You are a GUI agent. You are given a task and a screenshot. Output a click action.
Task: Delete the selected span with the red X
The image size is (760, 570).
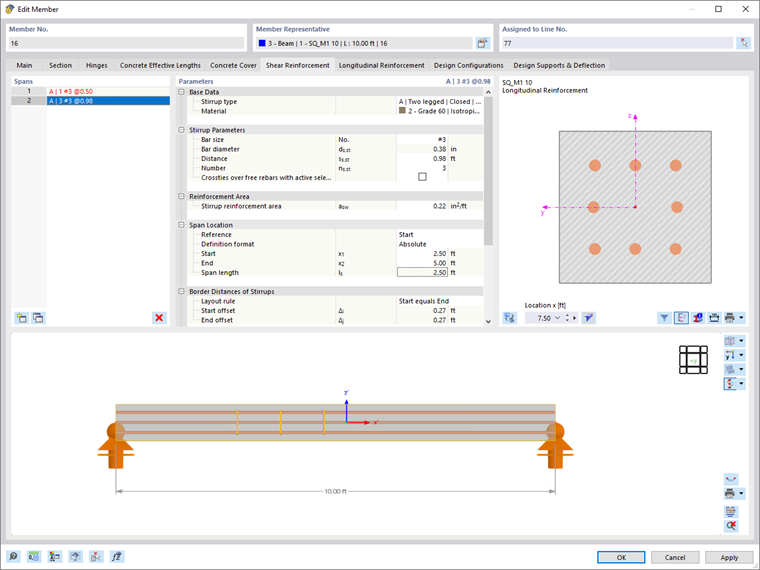coord(159,318)
